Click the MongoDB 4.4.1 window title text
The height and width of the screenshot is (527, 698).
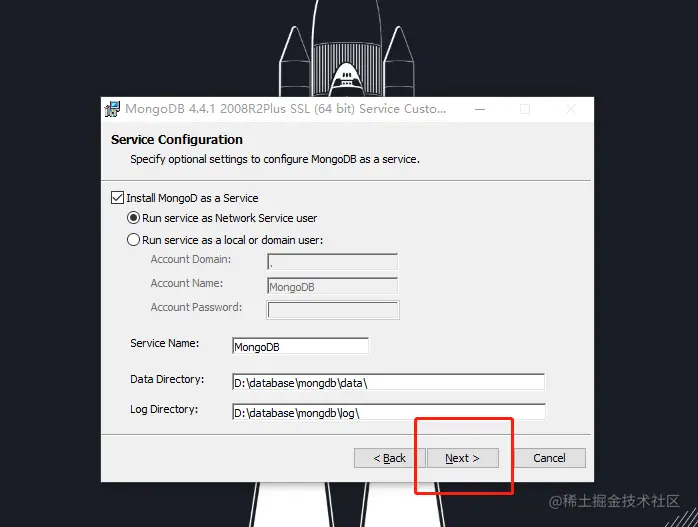285,109
